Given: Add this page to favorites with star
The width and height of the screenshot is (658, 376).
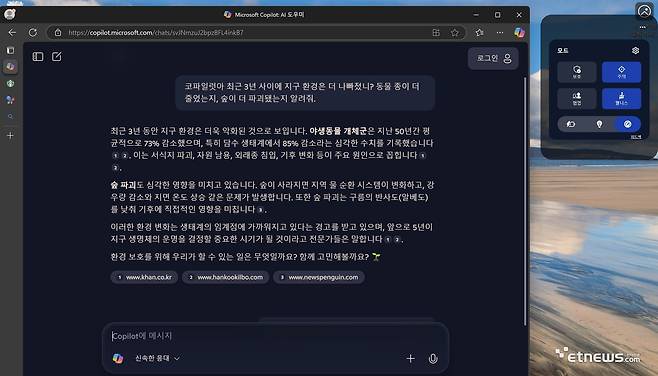Looking at the screenshot, I should [454, 32].
